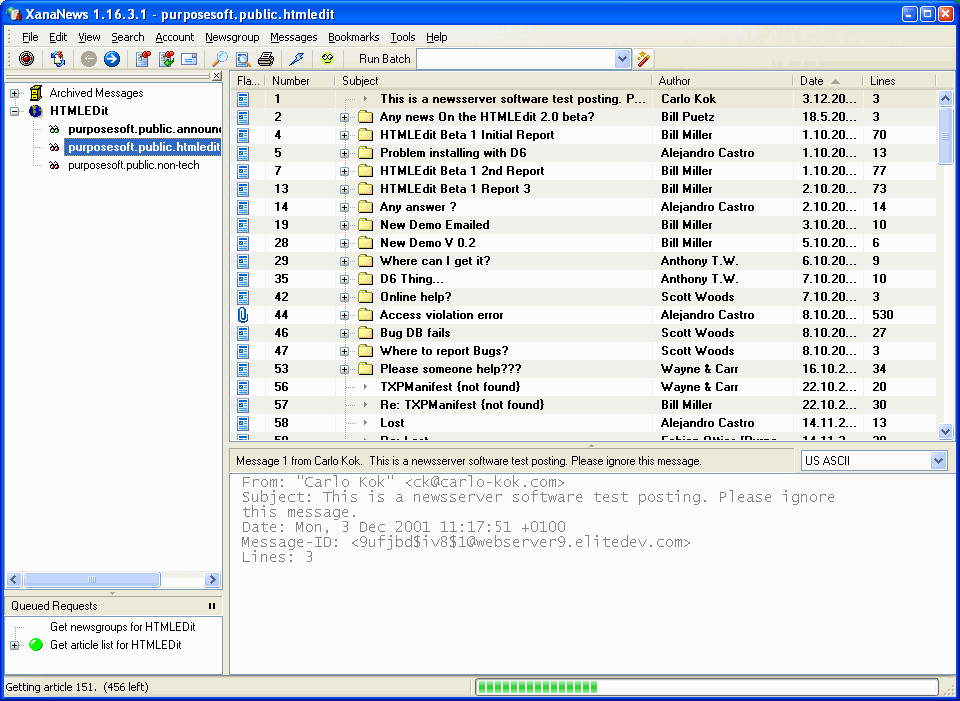The height and width of the screenshot is (701, 960).
Task: Expand 'Get article list for HTMLEDit' queue item
Action: pos(15,645)
